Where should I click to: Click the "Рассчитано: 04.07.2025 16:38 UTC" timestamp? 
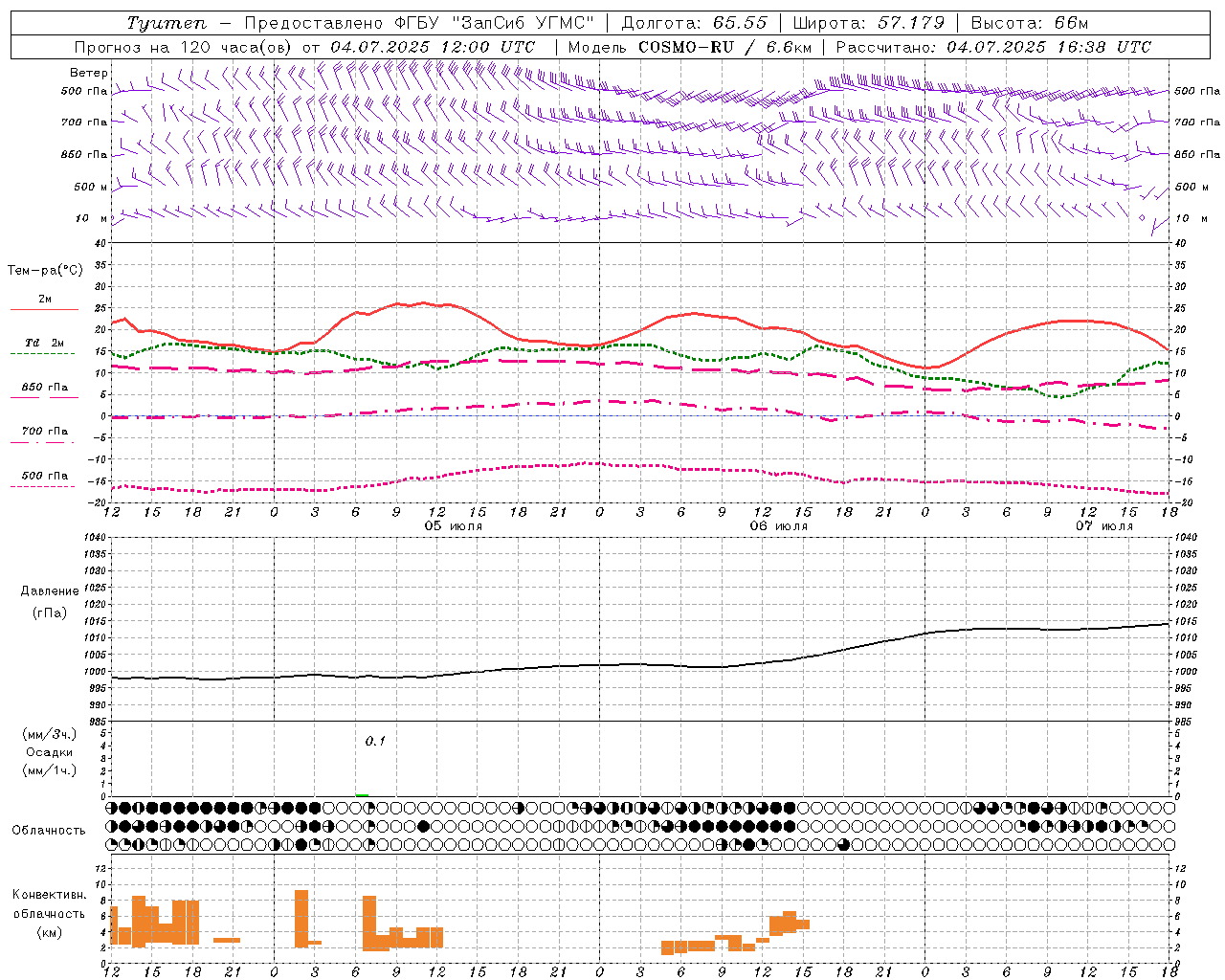993,47
